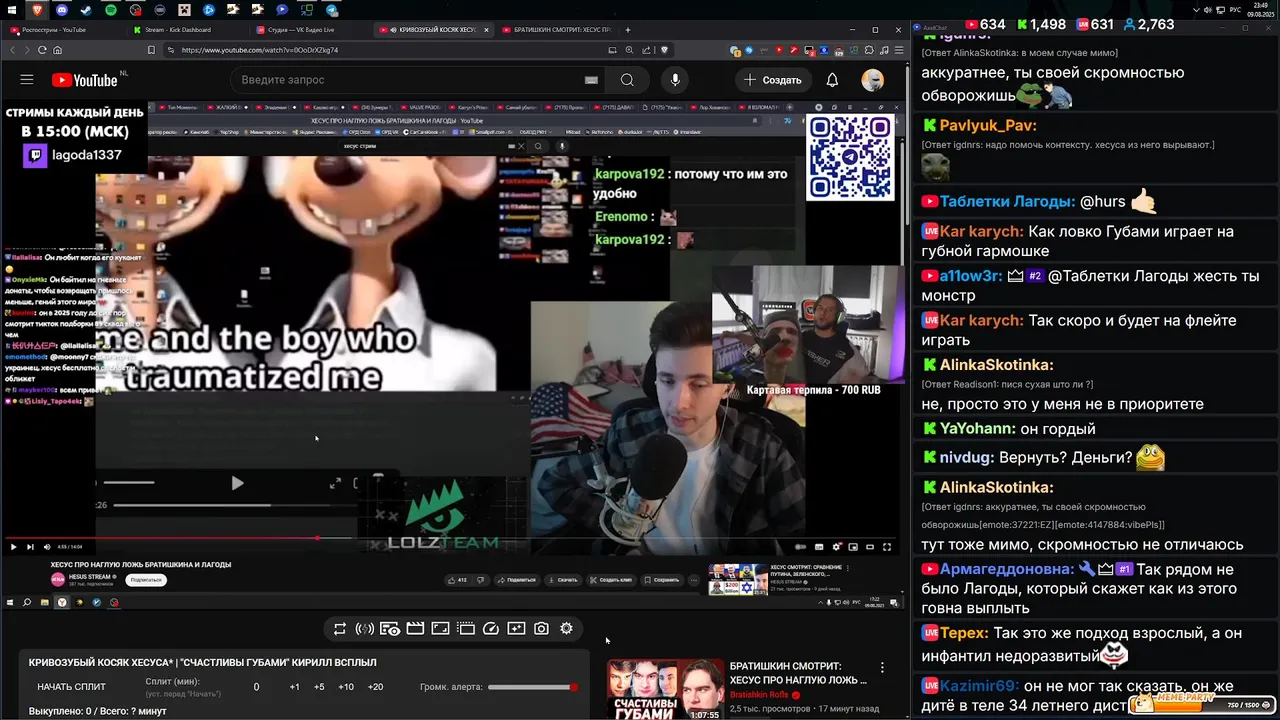This screenshot has height=720, width=1280.
Task: Click the split minutes value field showing 0
Action: (x=256, y=687)
